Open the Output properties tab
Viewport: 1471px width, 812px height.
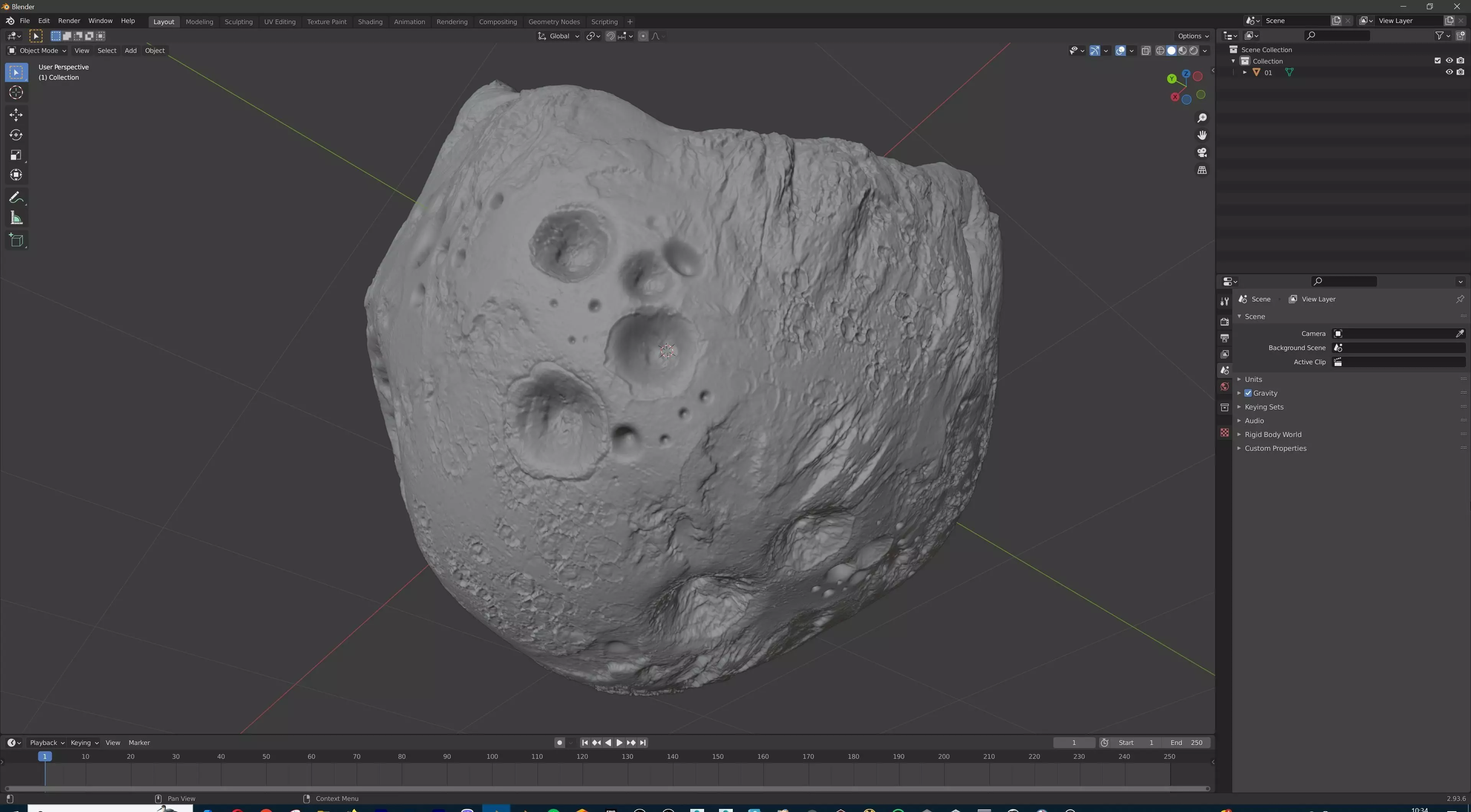(x=1224, y=338)
